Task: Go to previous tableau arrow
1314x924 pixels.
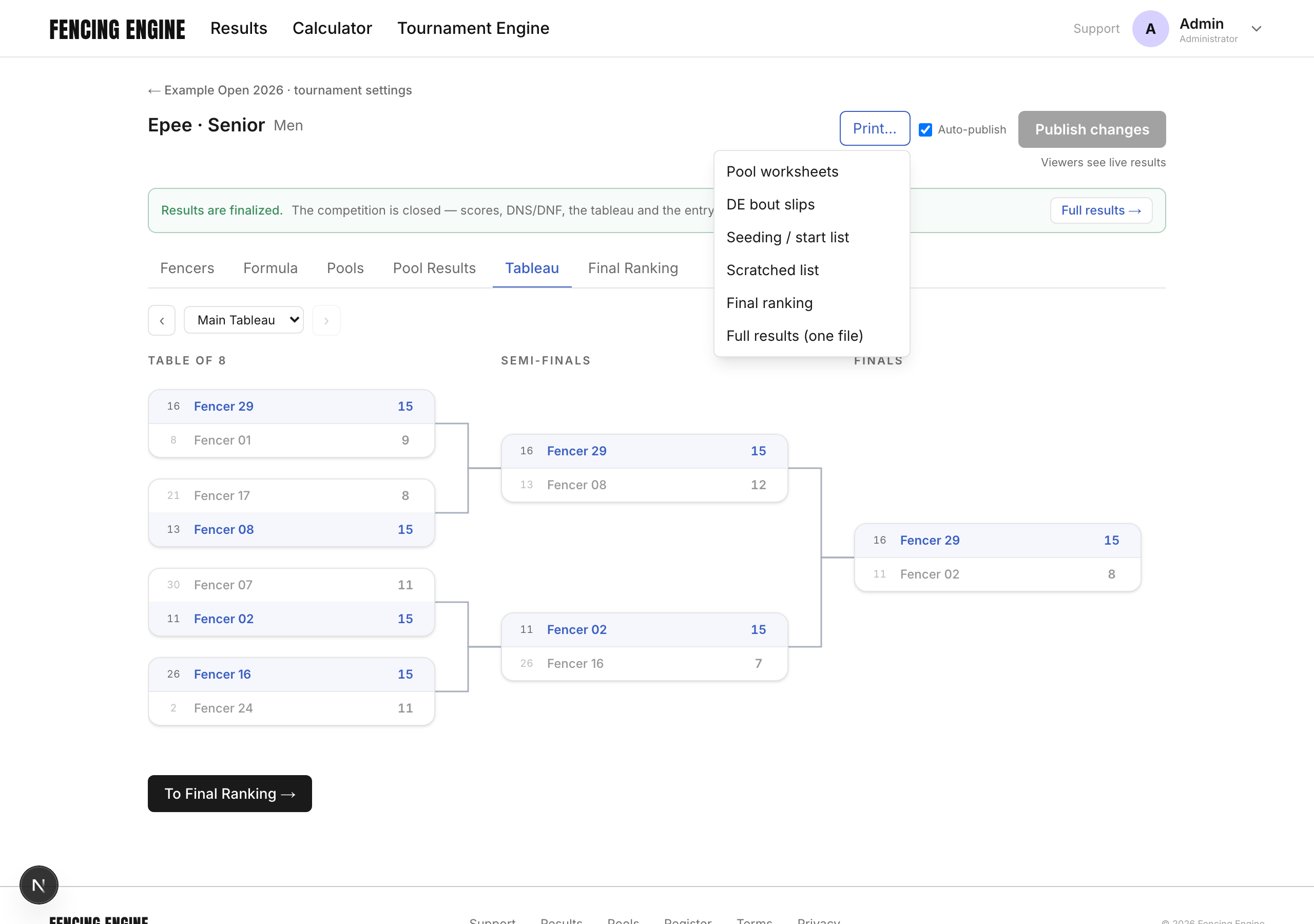Action: [x=162, y=320]
